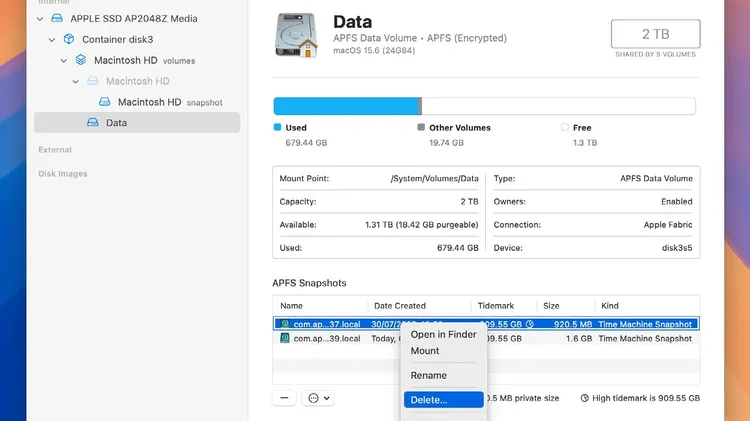The width and height of the screenshot is (750, 421).
Task: Click the Data volume icon in sidebar
Action: (93, 123)
